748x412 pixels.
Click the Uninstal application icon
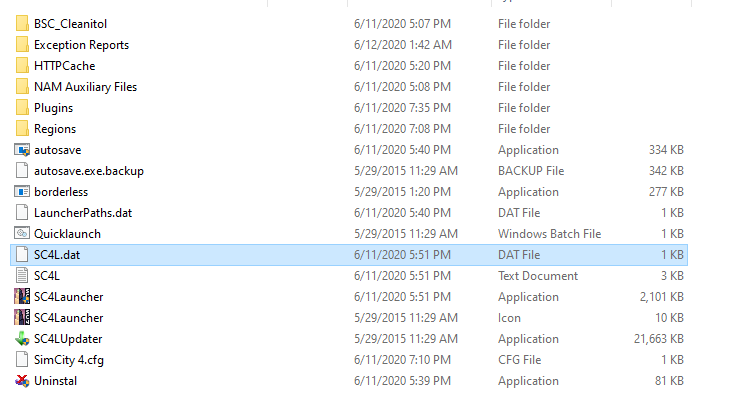pyautogui.click(x=22, y=381)
